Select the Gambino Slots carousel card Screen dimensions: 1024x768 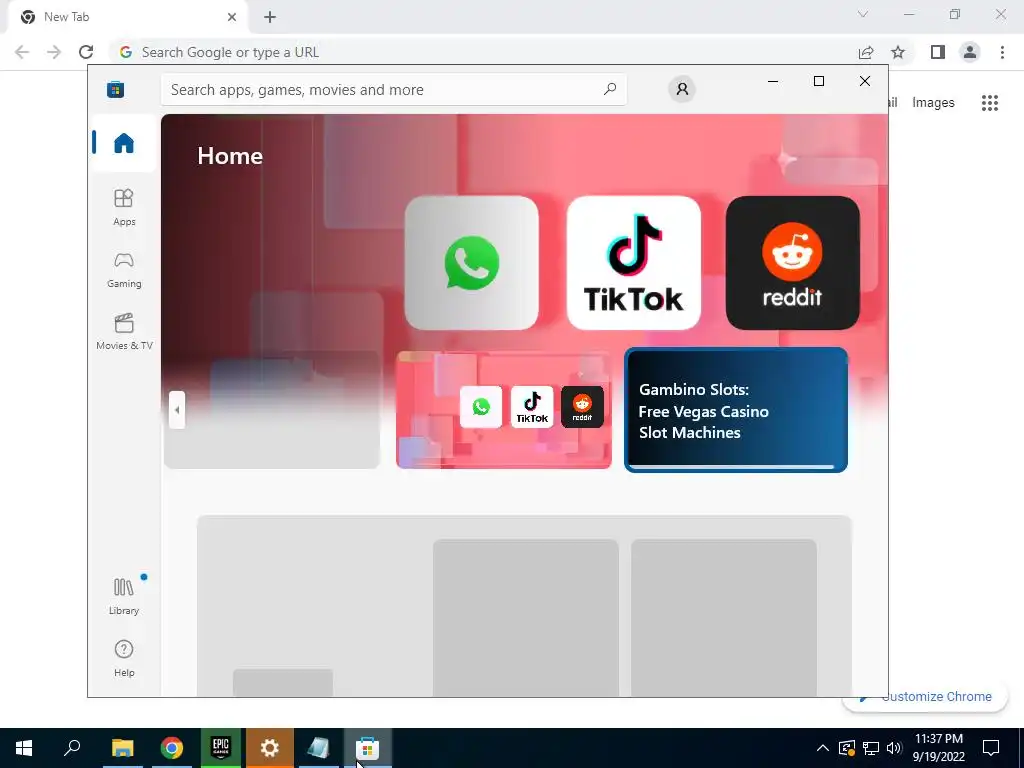tap(736, 410)
